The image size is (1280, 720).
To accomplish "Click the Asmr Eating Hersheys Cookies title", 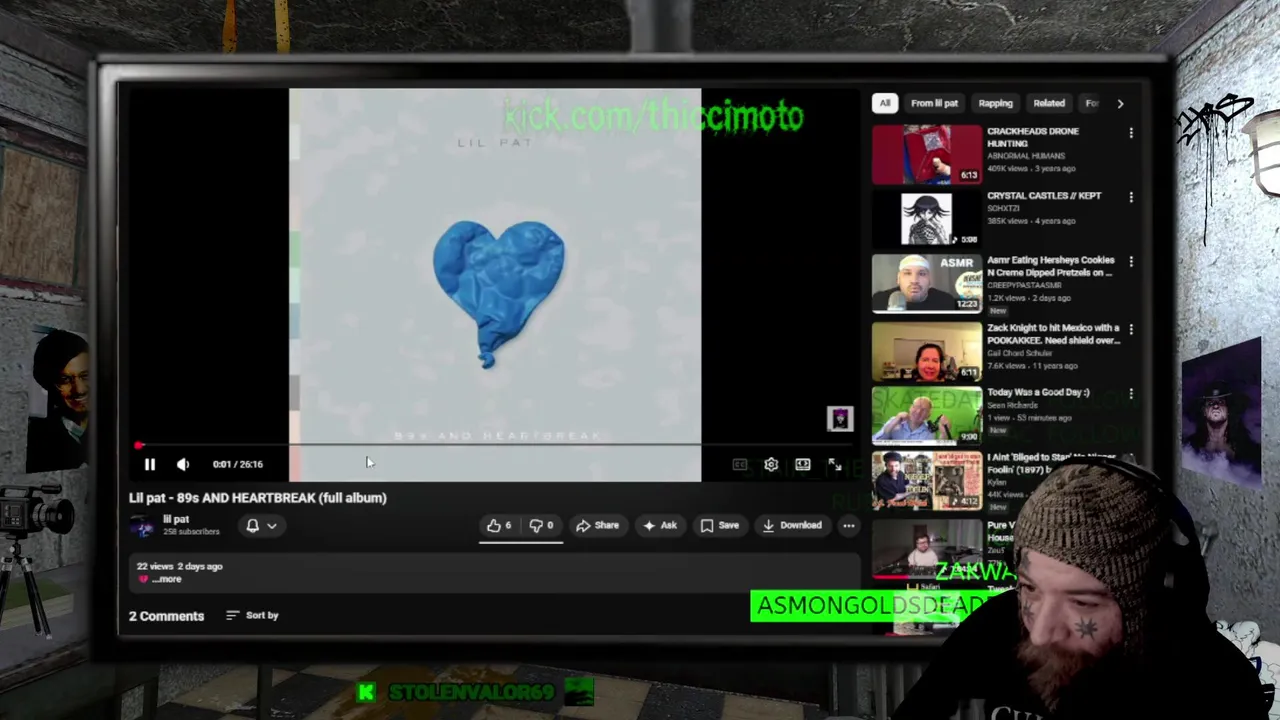I will click(1050, 266).
